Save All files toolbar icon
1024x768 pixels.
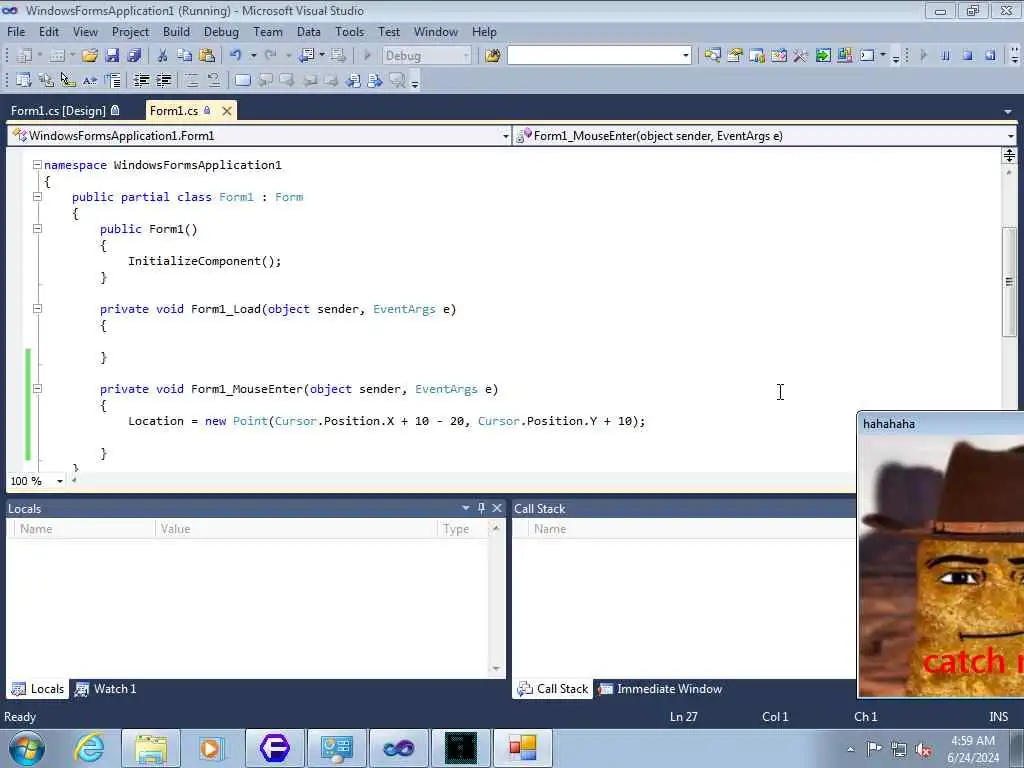(x=135, y=56)
